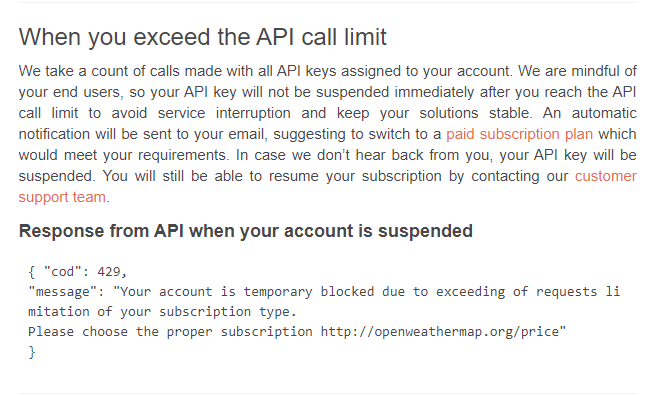Screen dimensions: 656x395
Task: Click 'You will still be able to resume'
Action: tap(208, 176)
